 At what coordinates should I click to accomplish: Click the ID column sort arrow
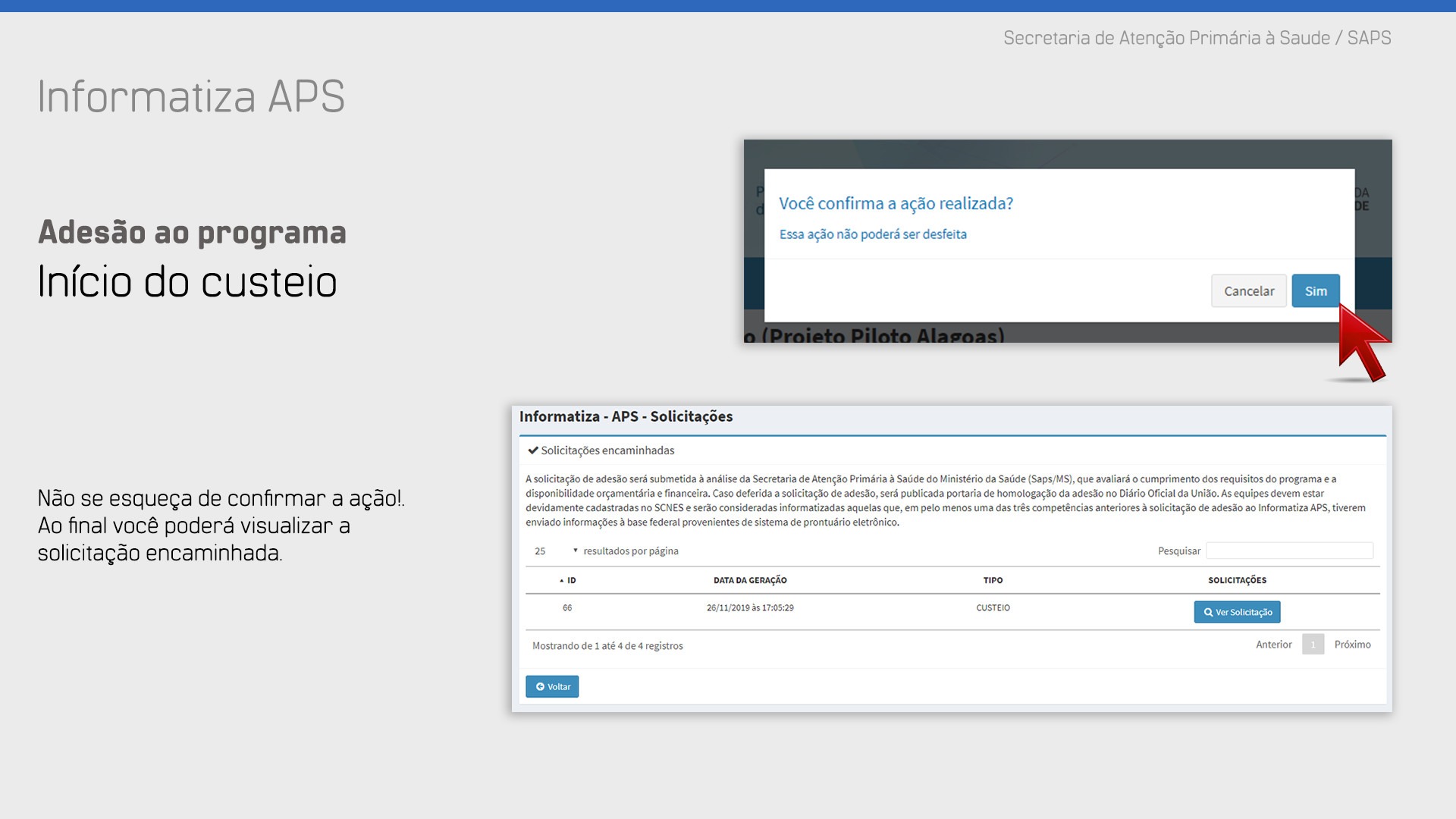click(562, 581)
